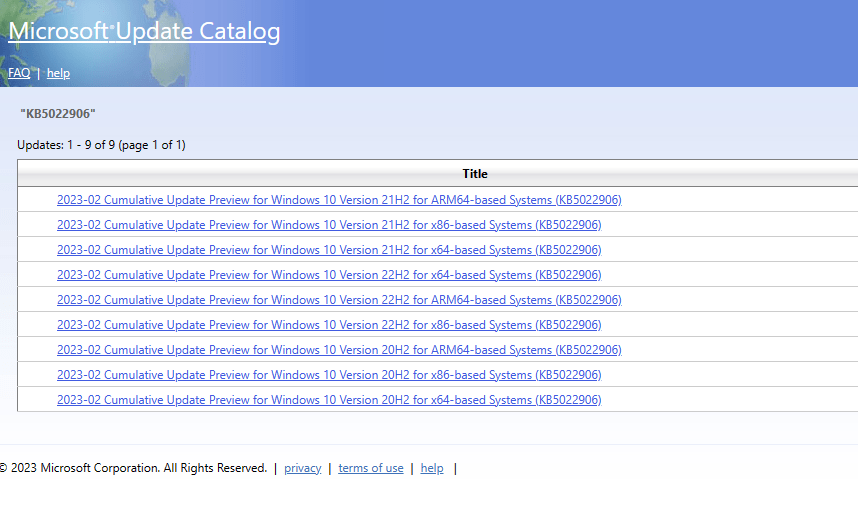Open Windows 10 Version 21H2 x86-based update link

(x=329, y=225)
